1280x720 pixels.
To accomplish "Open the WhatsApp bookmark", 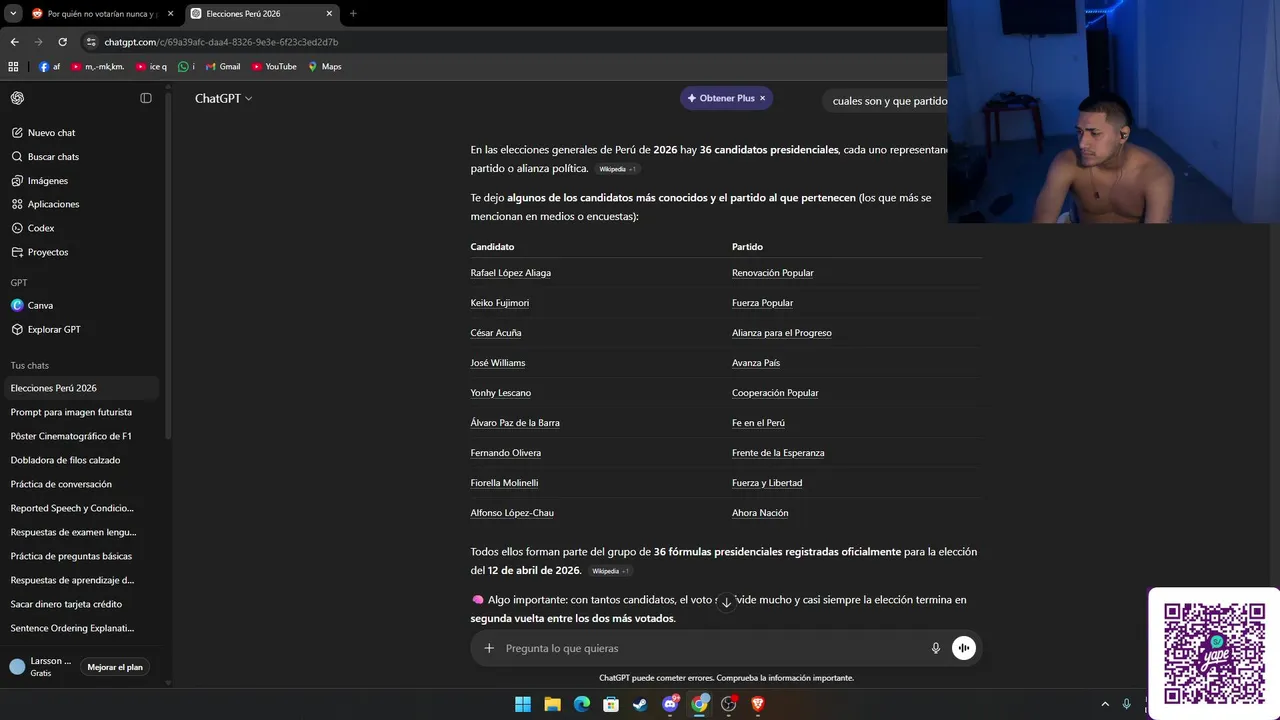I will (x=186, y=67).
